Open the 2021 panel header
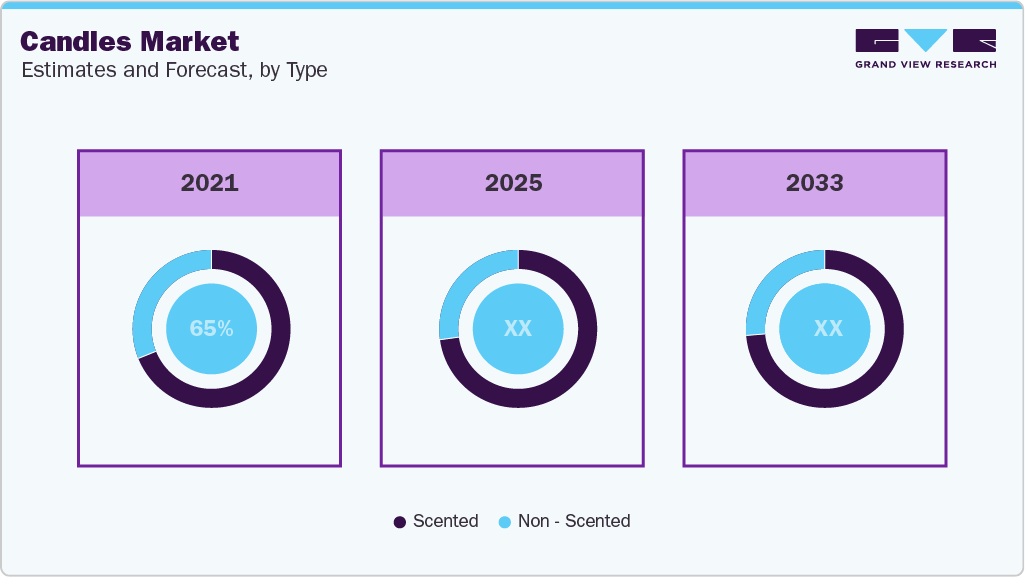This screenshot has height=577, width=1025. point(209,183)
